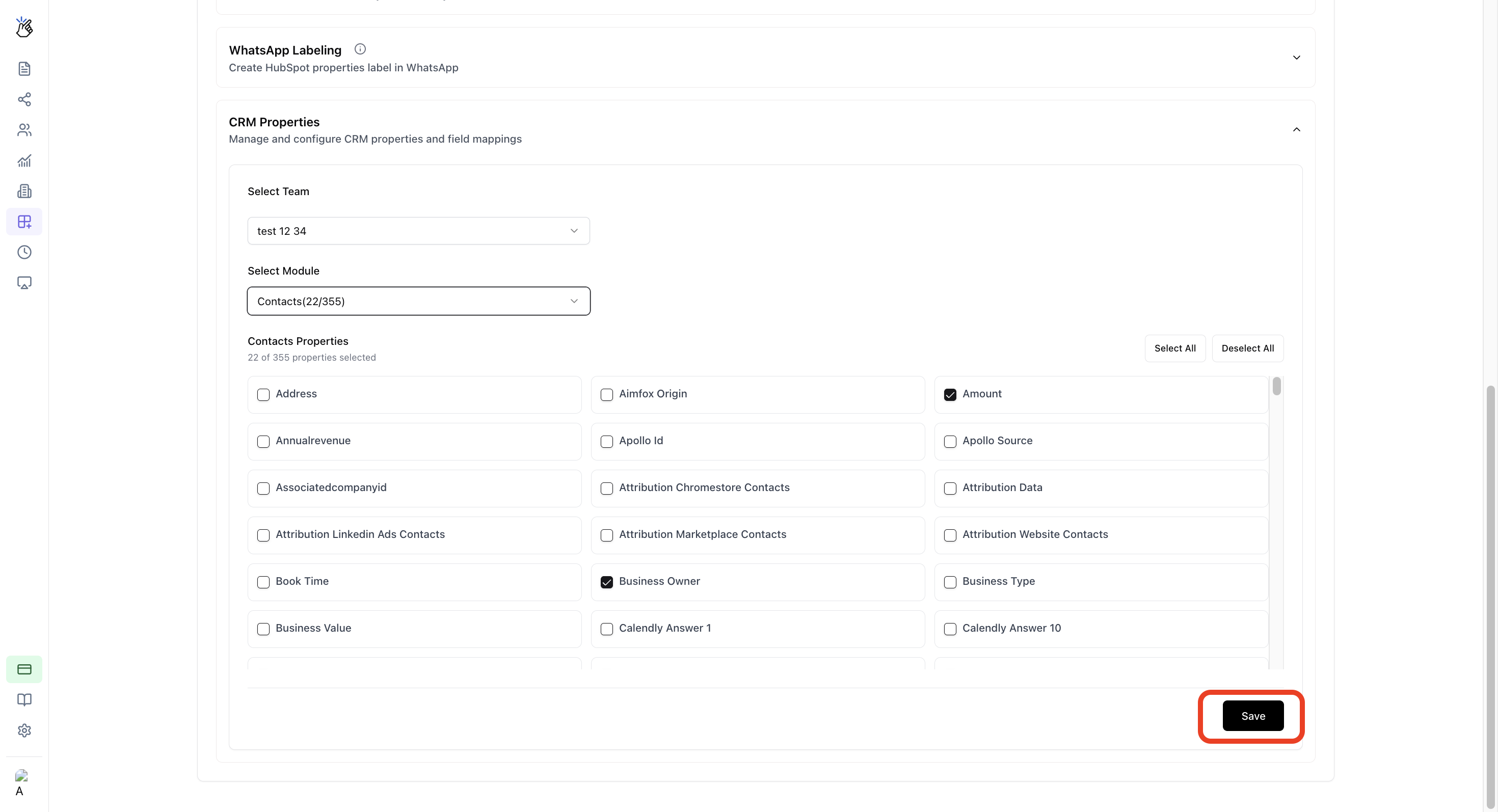
Task: Click the share nodes sidebar icon
Action: click(24, 99)
